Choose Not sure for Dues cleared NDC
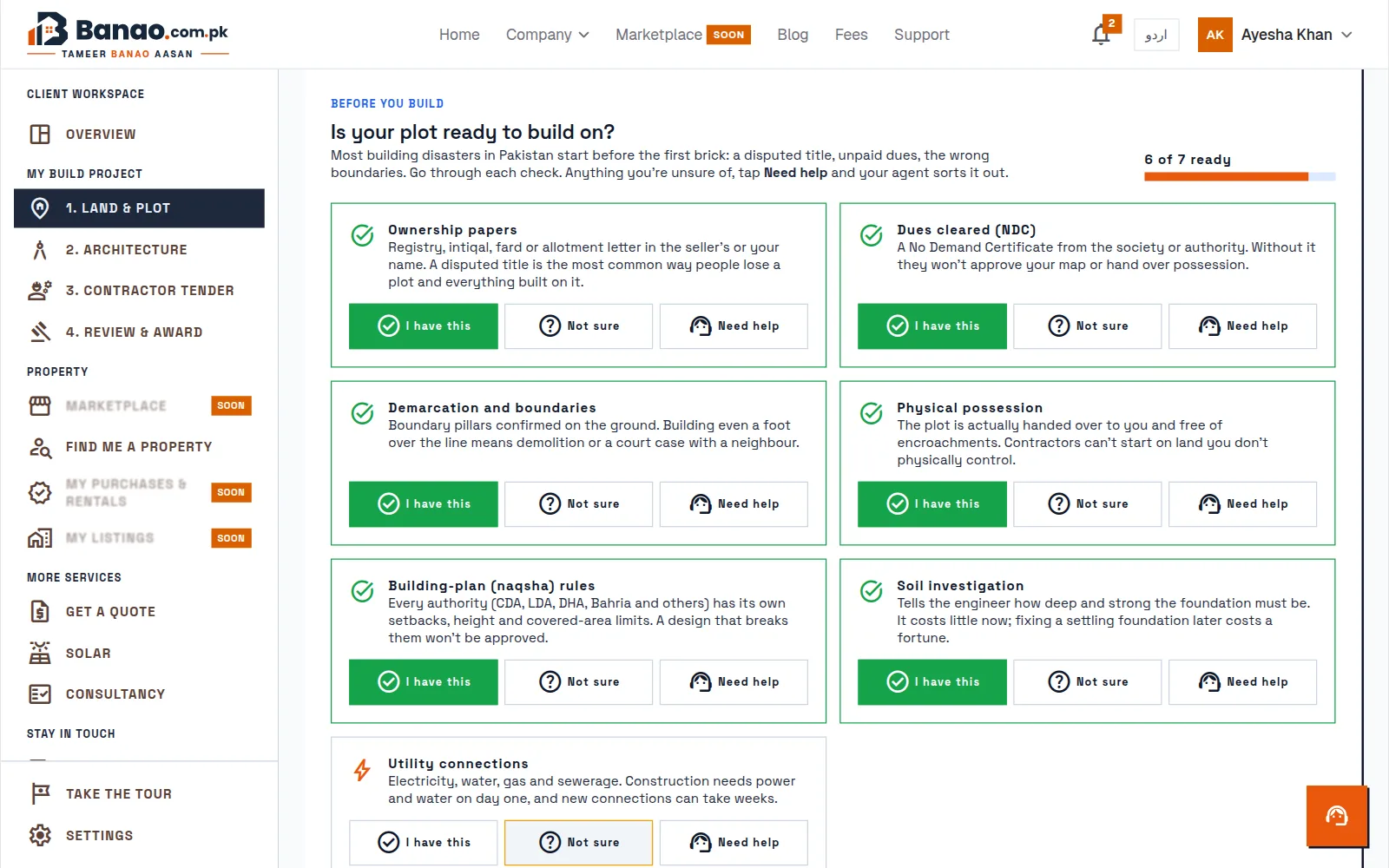 pyautogui.click(x=1087, y=325)
